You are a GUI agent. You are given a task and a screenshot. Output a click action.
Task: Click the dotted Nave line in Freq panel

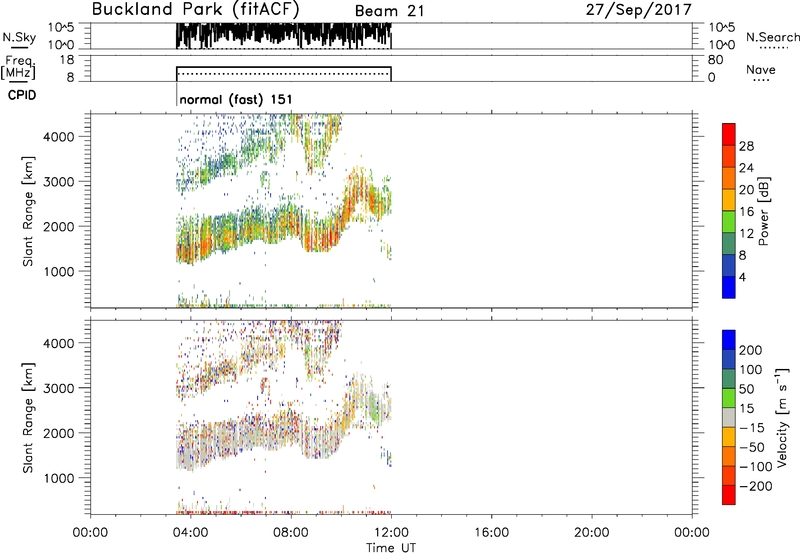click(284, 74)
